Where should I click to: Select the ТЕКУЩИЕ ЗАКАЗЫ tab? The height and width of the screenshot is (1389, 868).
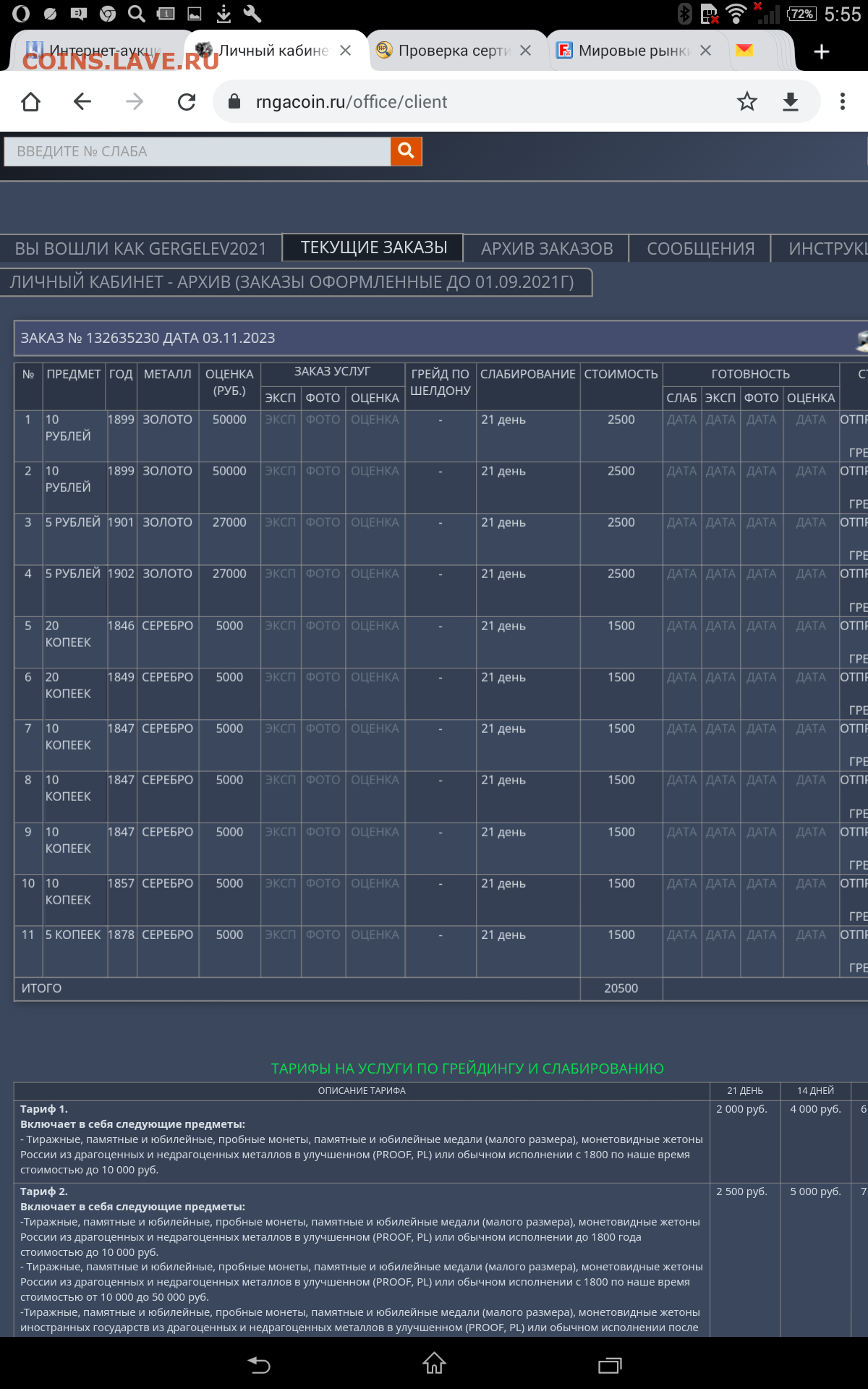click(x=373, y=247)
